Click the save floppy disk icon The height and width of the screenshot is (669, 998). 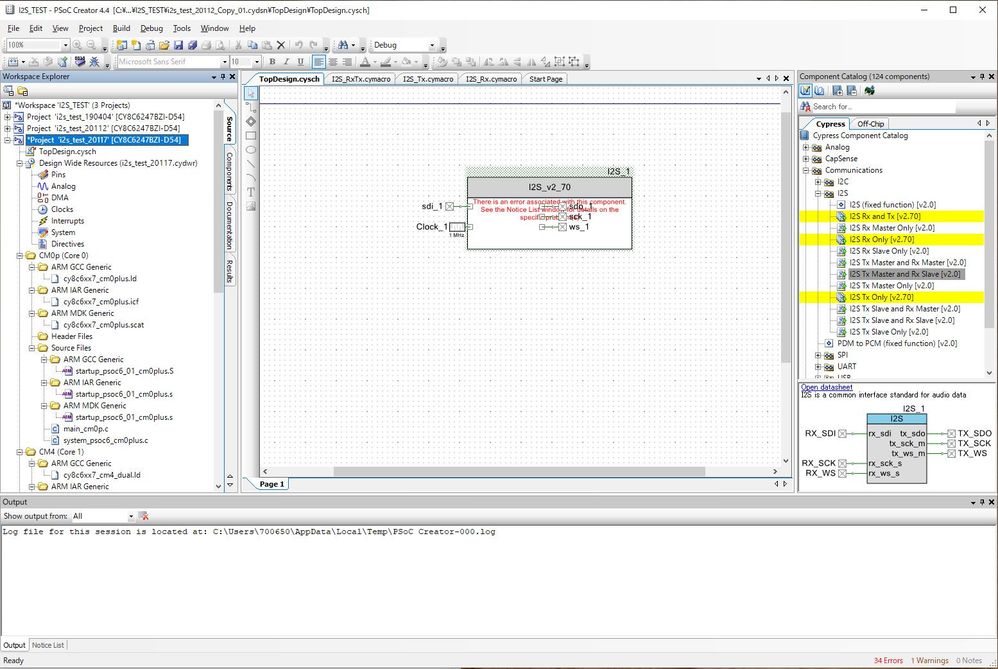tap(178, 45)
